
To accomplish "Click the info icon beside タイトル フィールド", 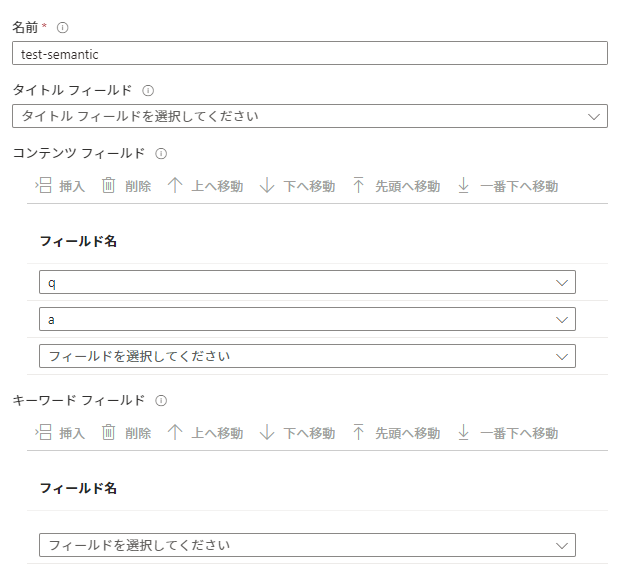I will (148, 91).
